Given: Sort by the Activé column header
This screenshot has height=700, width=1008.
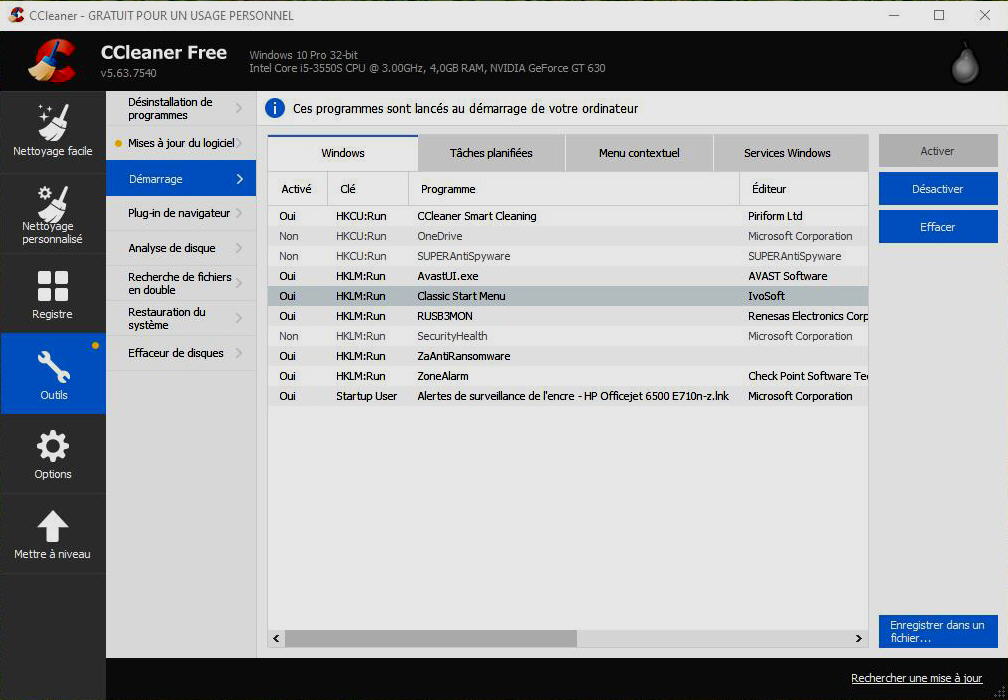Looking at the screenshot, I should (297, 189).
